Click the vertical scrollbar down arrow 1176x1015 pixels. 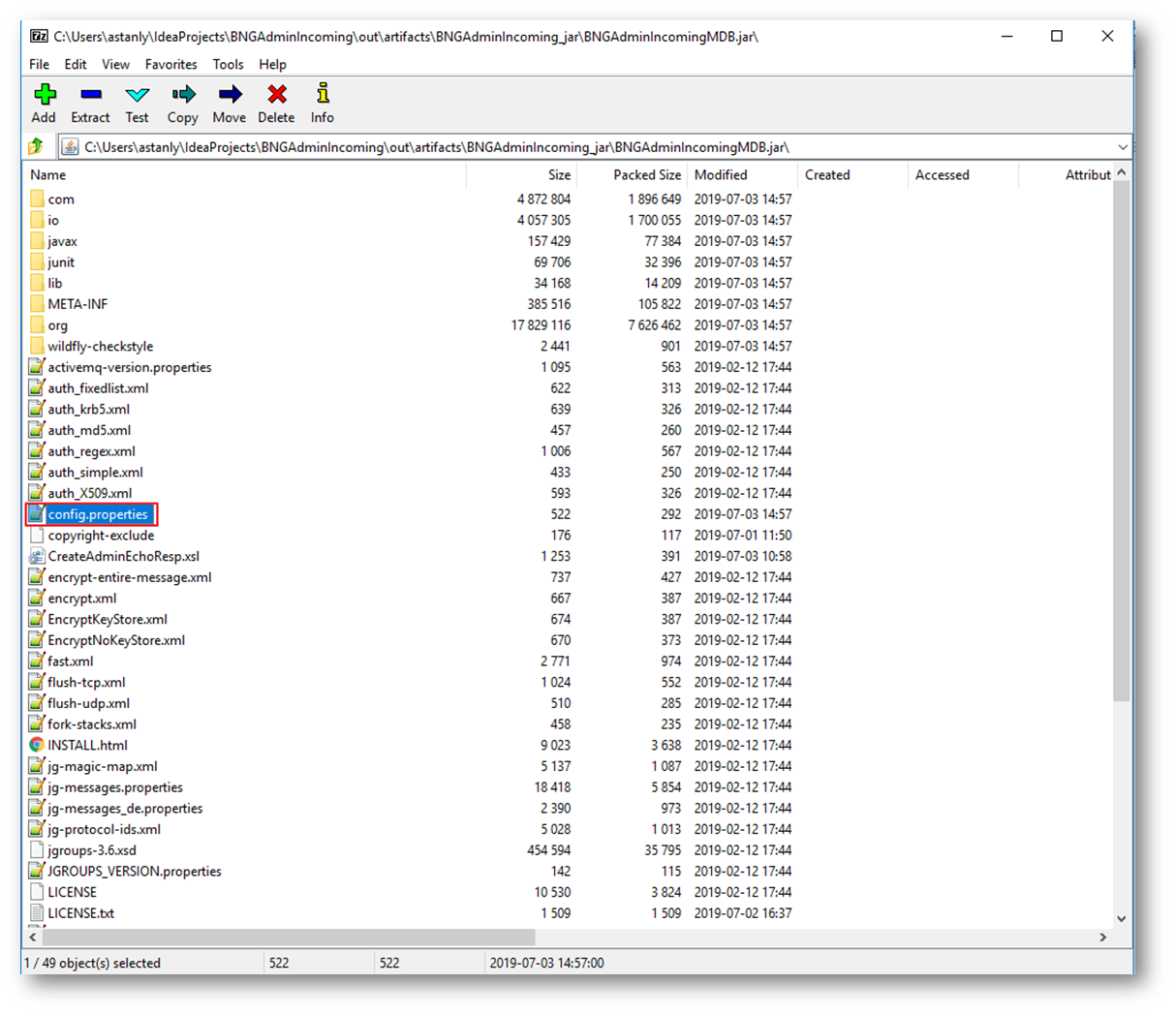click(1121, 918)
